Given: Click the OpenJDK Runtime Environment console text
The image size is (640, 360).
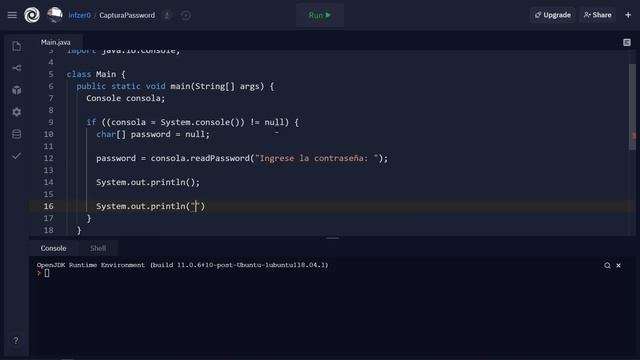Looking at the screenshot, I should coord(182,265).
